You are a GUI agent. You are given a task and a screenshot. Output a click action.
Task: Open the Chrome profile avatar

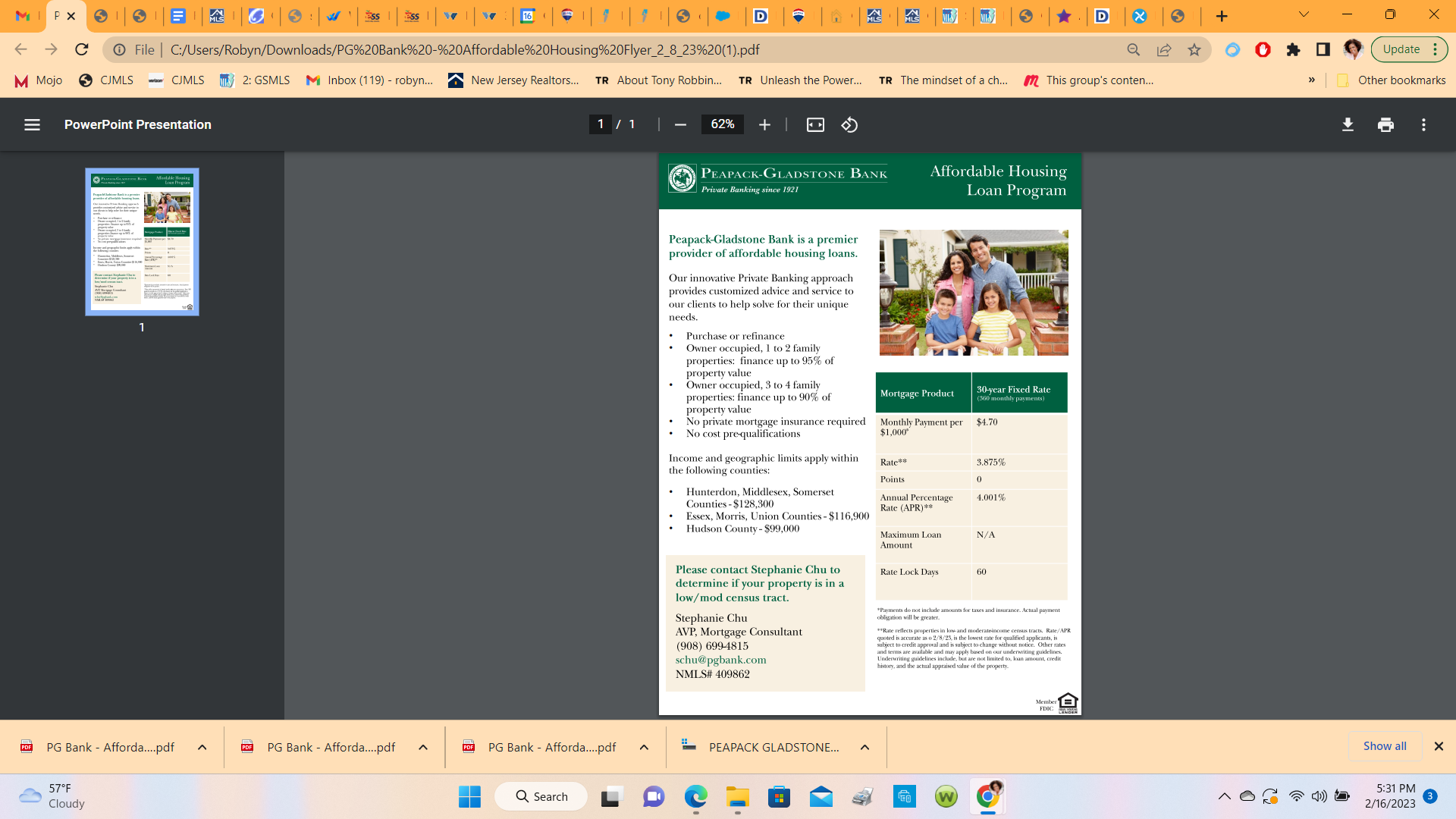[x=1353, y=49]
